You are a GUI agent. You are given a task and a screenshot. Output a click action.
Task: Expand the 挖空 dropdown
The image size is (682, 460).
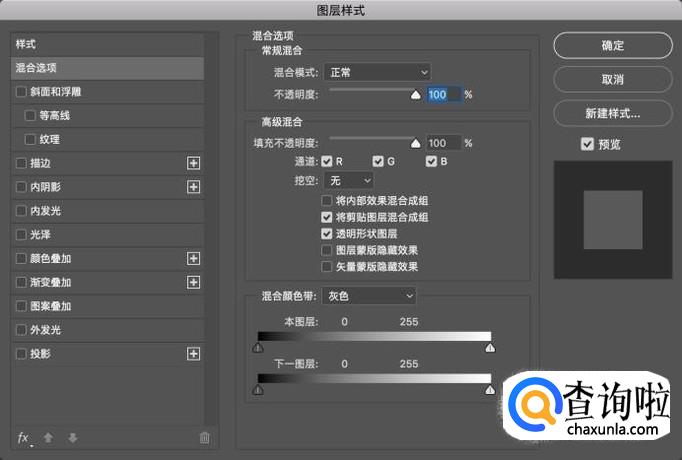tap(351, 180)
